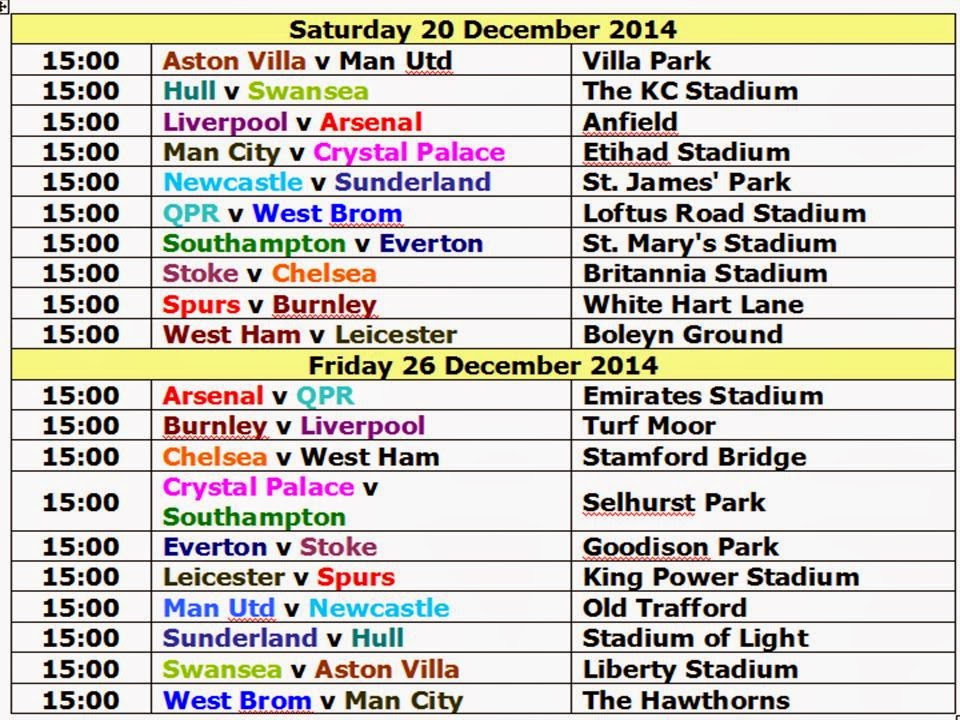Select the Goodison Park venue cell
Viewport: 960px width, 720px height.
763,546
